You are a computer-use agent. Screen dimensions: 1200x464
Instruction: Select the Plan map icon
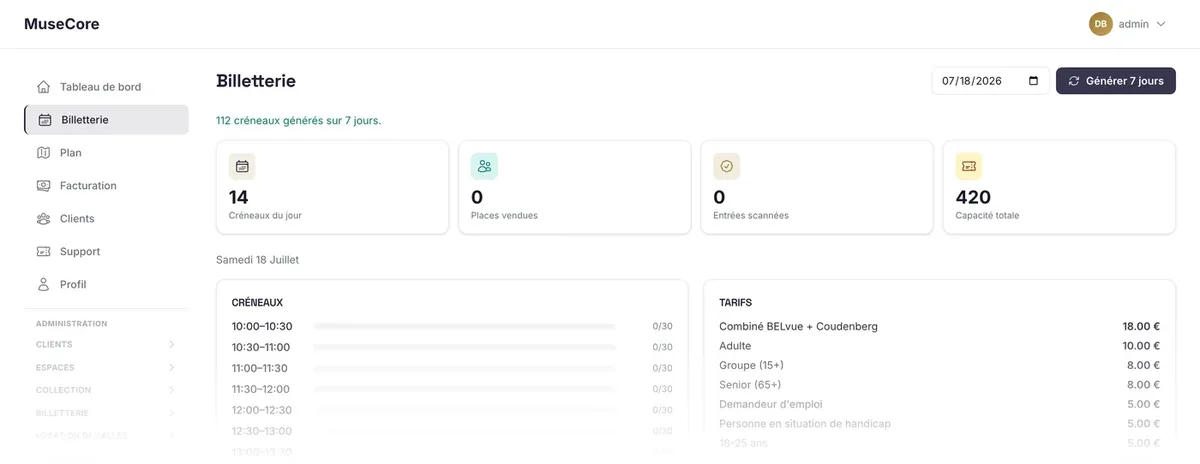point(43,153)
